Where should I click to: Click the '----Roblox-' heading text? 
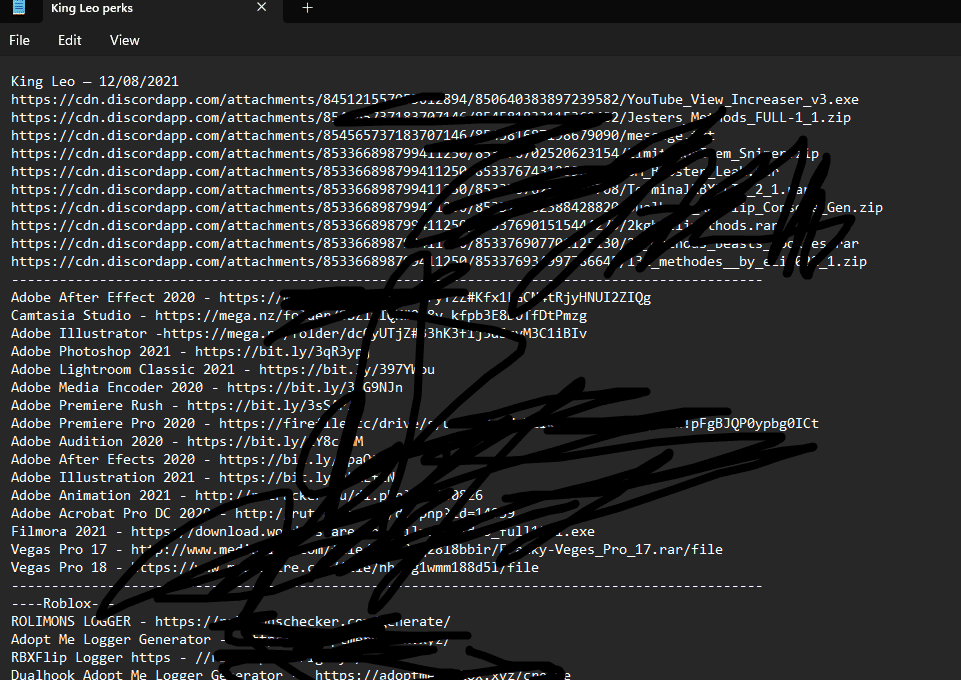point(55,603)
